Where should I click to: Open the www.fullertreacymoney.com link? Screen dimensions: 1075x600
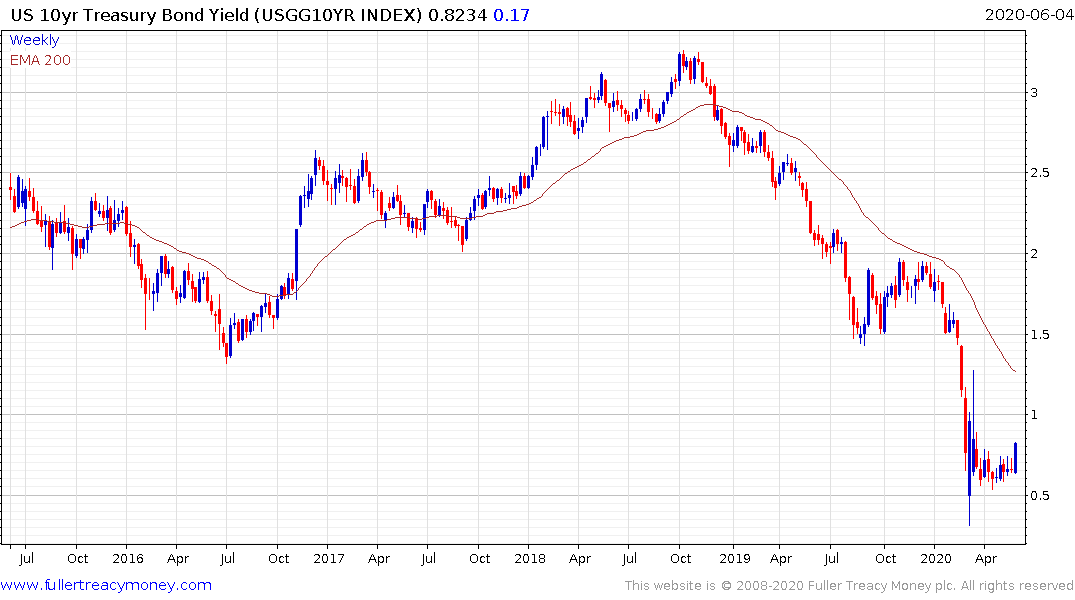(x=106, y=585)
